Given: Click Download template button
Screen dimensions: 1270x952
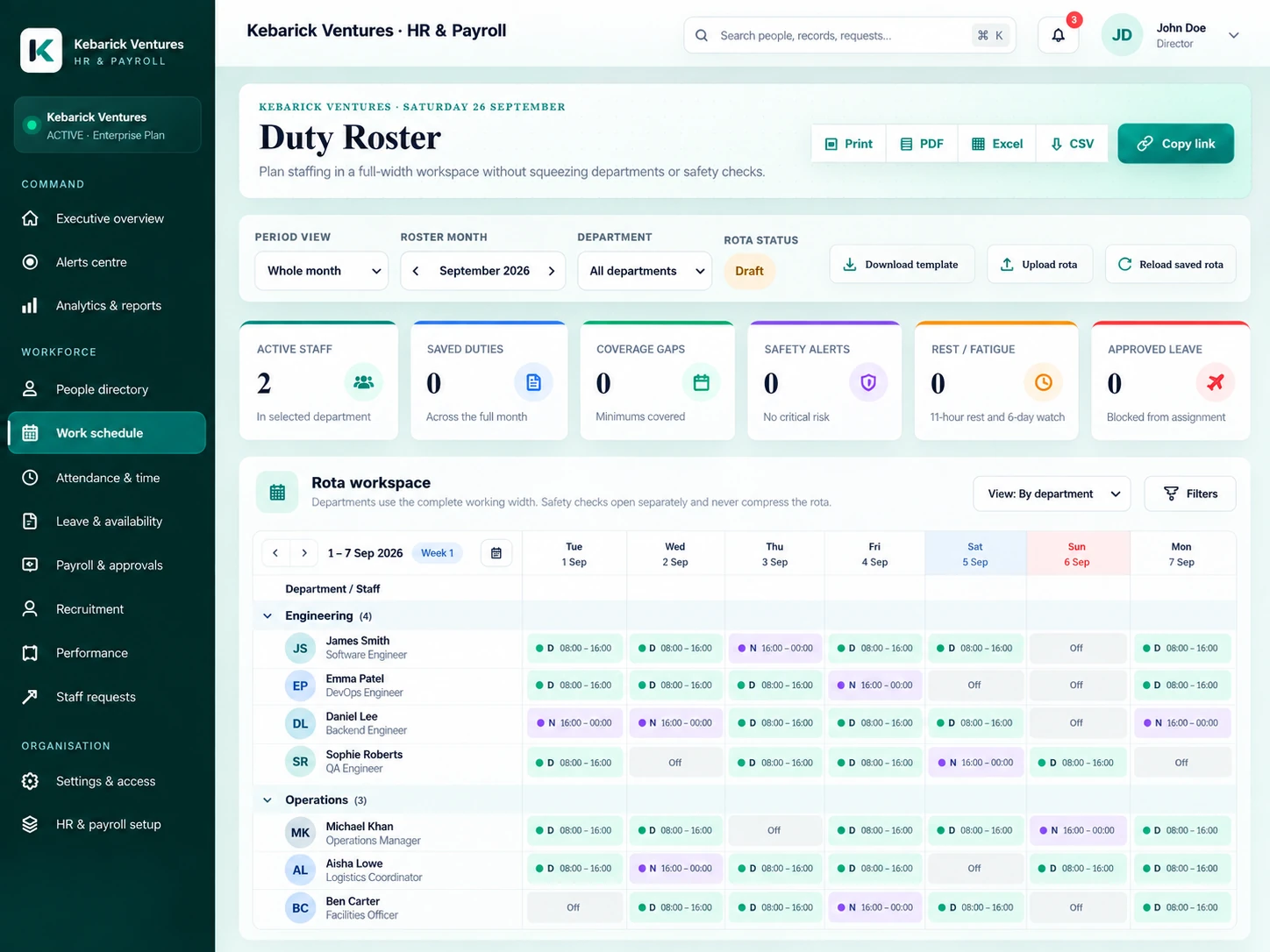Looking at the screenshot, I should tap(902, 264).
